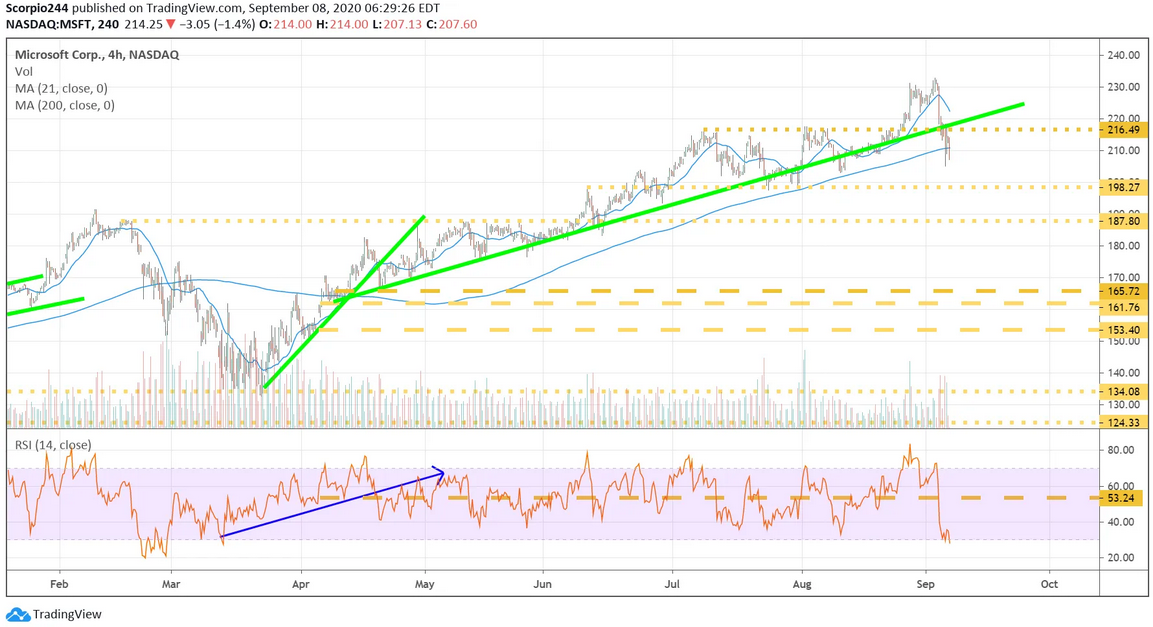This screenshot has height=627, width=1153.
Task: Click the 134.08 price level label
Action: pyautogui.click(x=1123, y=392)
